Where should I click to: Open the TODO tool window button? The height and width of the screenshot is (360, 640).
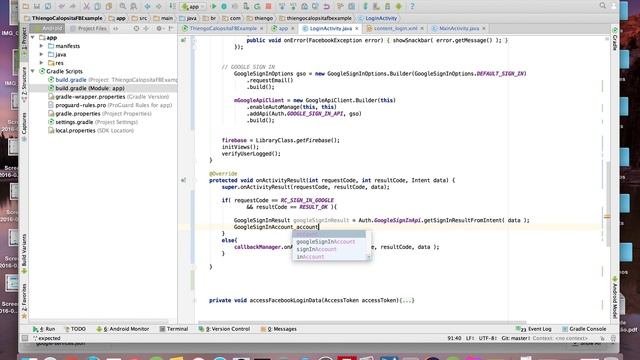tap(75, 329)
